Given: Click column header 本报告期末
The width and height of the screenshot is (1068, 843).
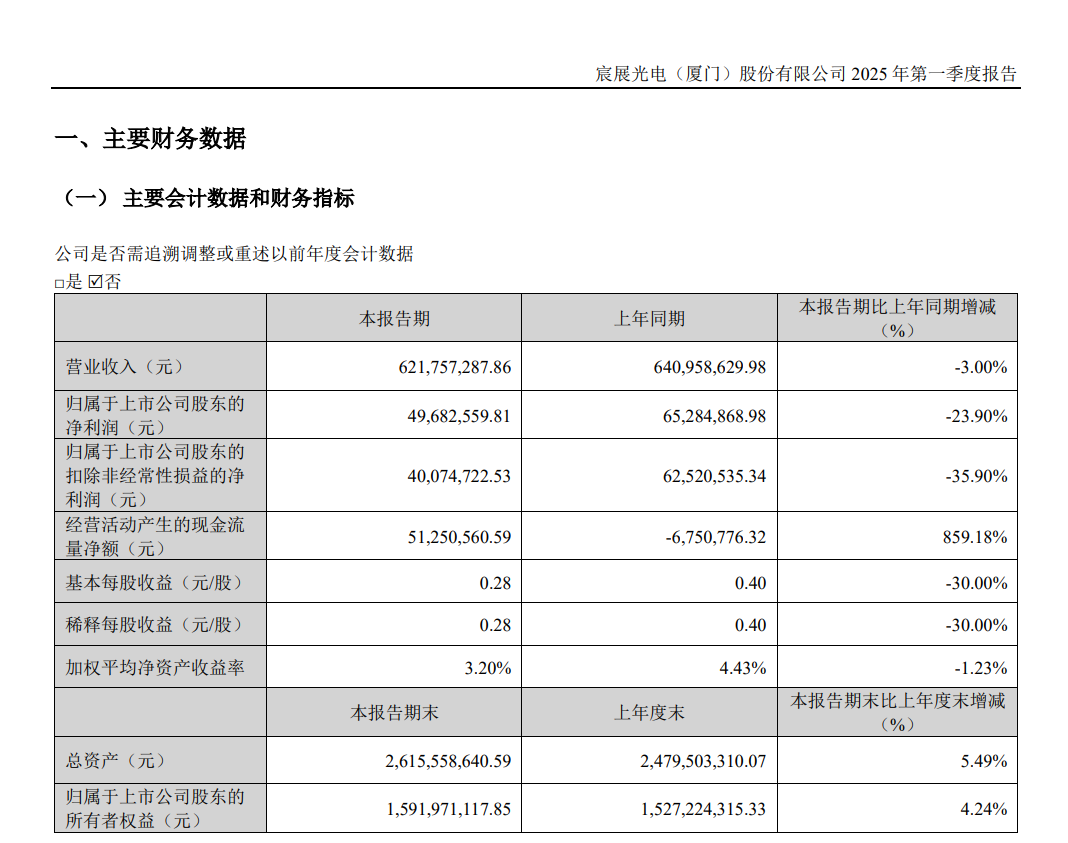Looking at the screenshot, I should coord(394,713).
